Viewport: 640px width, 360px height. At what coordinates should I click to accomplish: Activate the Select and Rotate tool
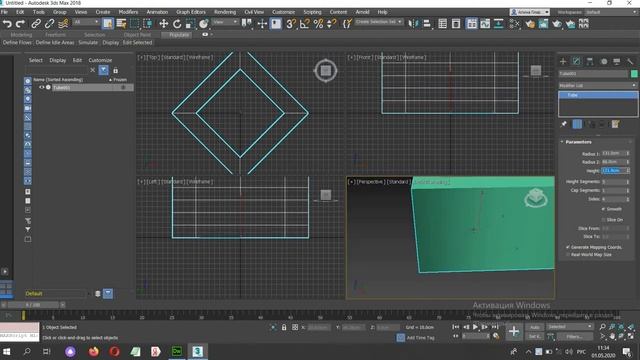pyautogui.click(x=177, y=24)
